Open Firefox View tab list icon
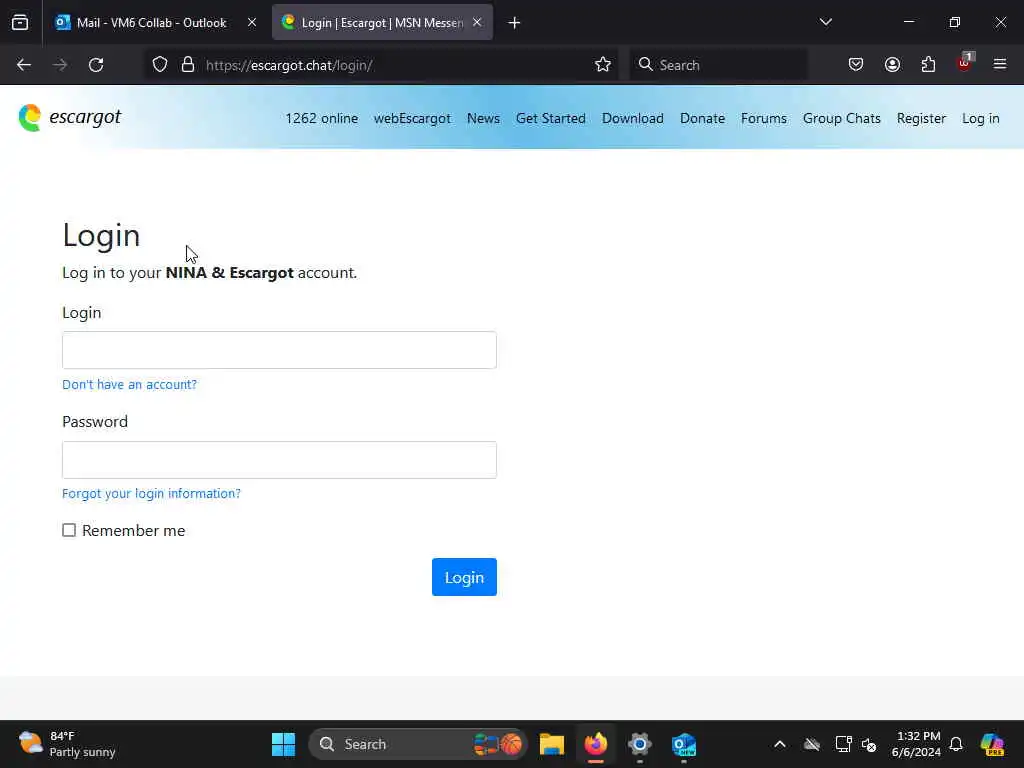Viewport: 1024px width, 768px height. (20, 23)
